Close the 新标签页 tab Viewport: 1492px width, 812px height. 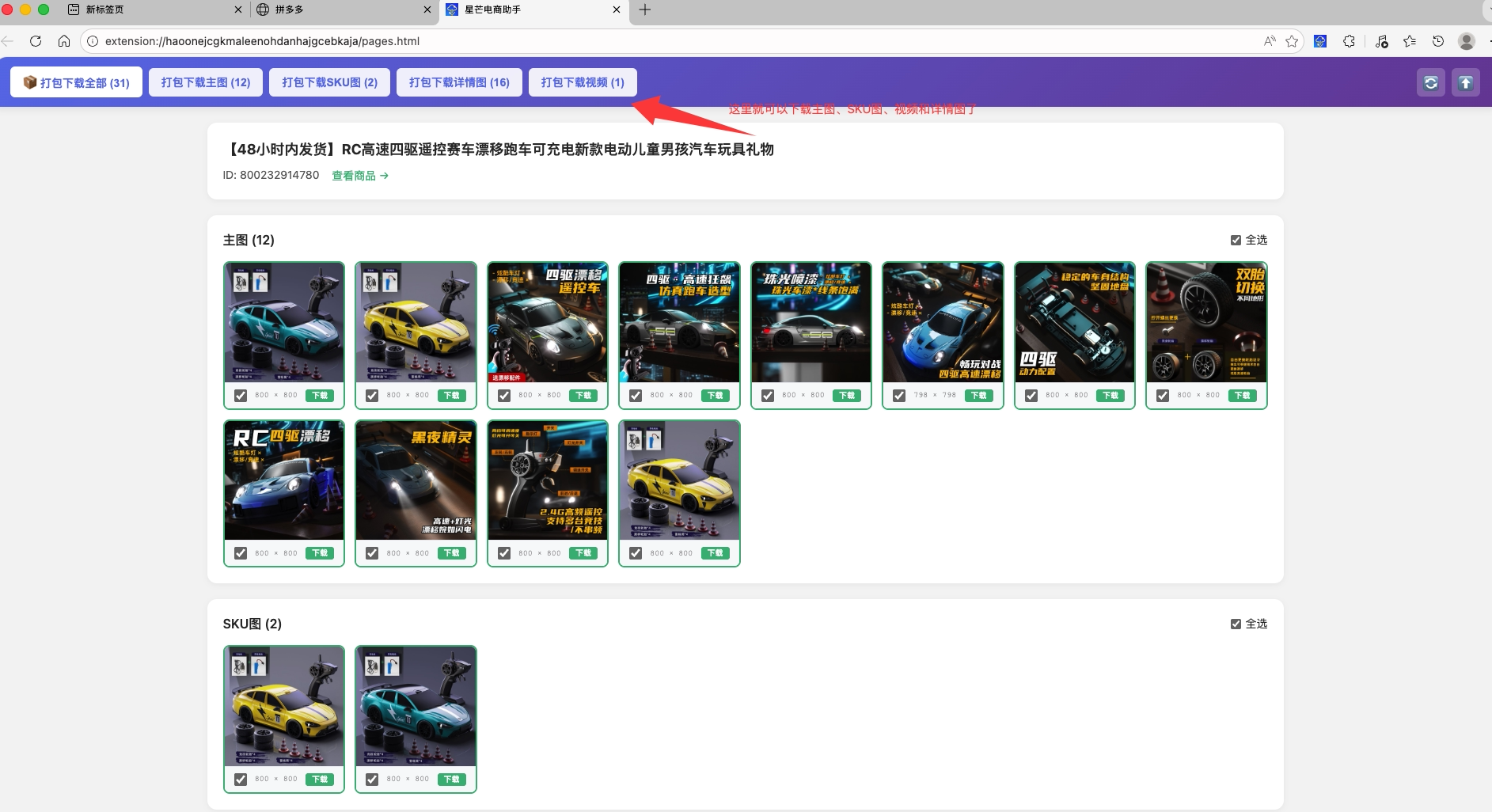point(238,9)
